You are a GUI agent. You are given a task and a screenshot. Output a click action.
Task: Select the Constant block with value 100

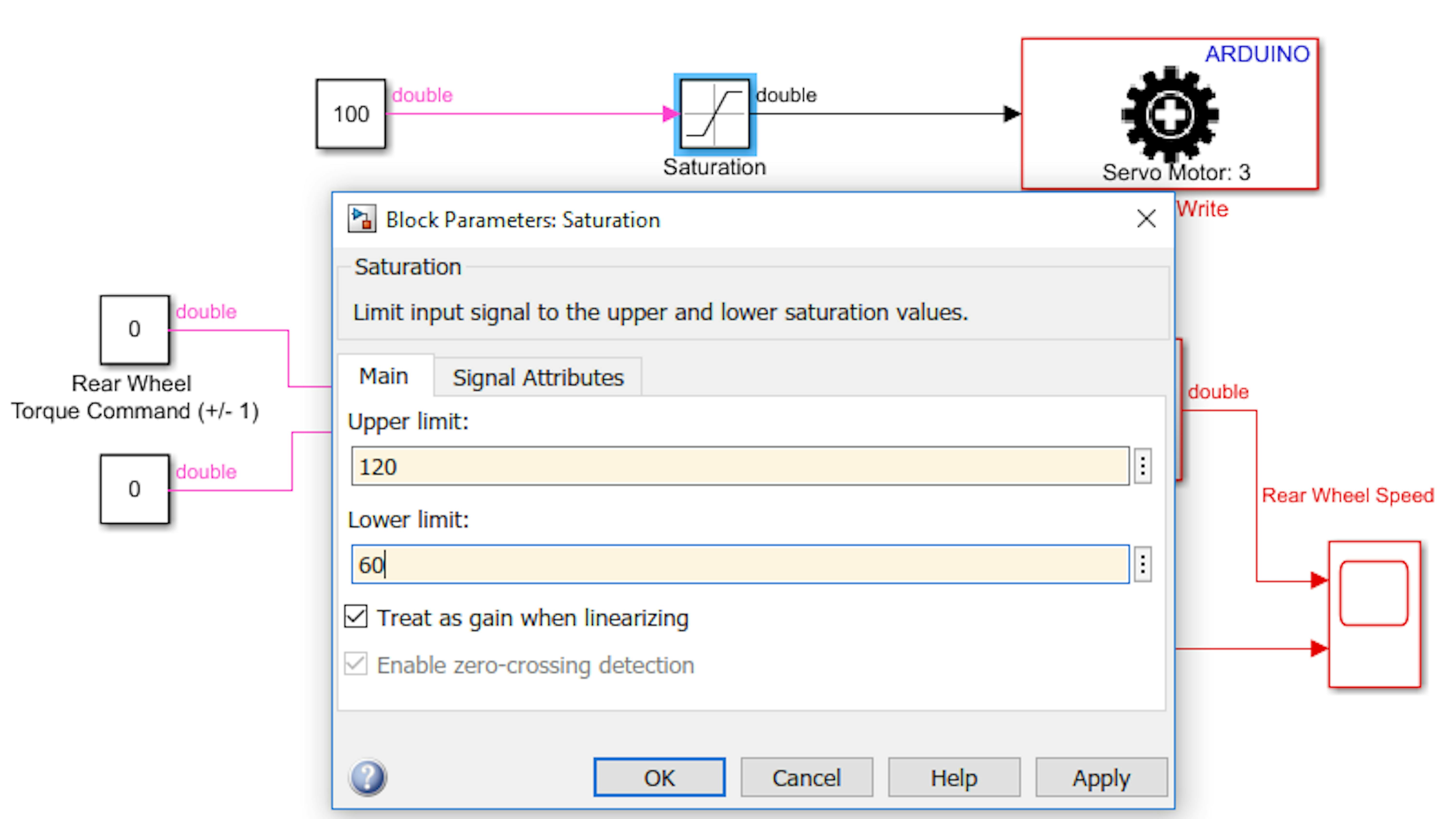[351, 114]
